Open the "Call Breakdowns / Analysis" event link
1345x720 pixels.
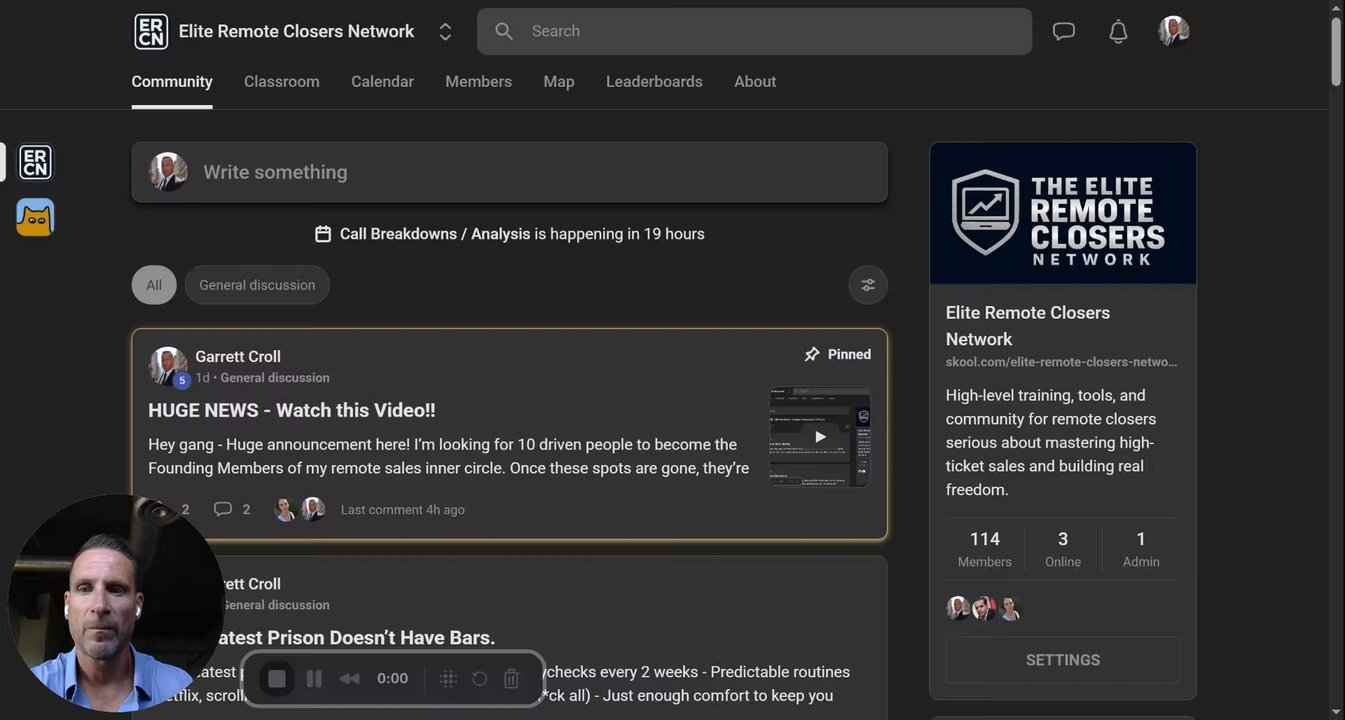[x=434, y=234]
